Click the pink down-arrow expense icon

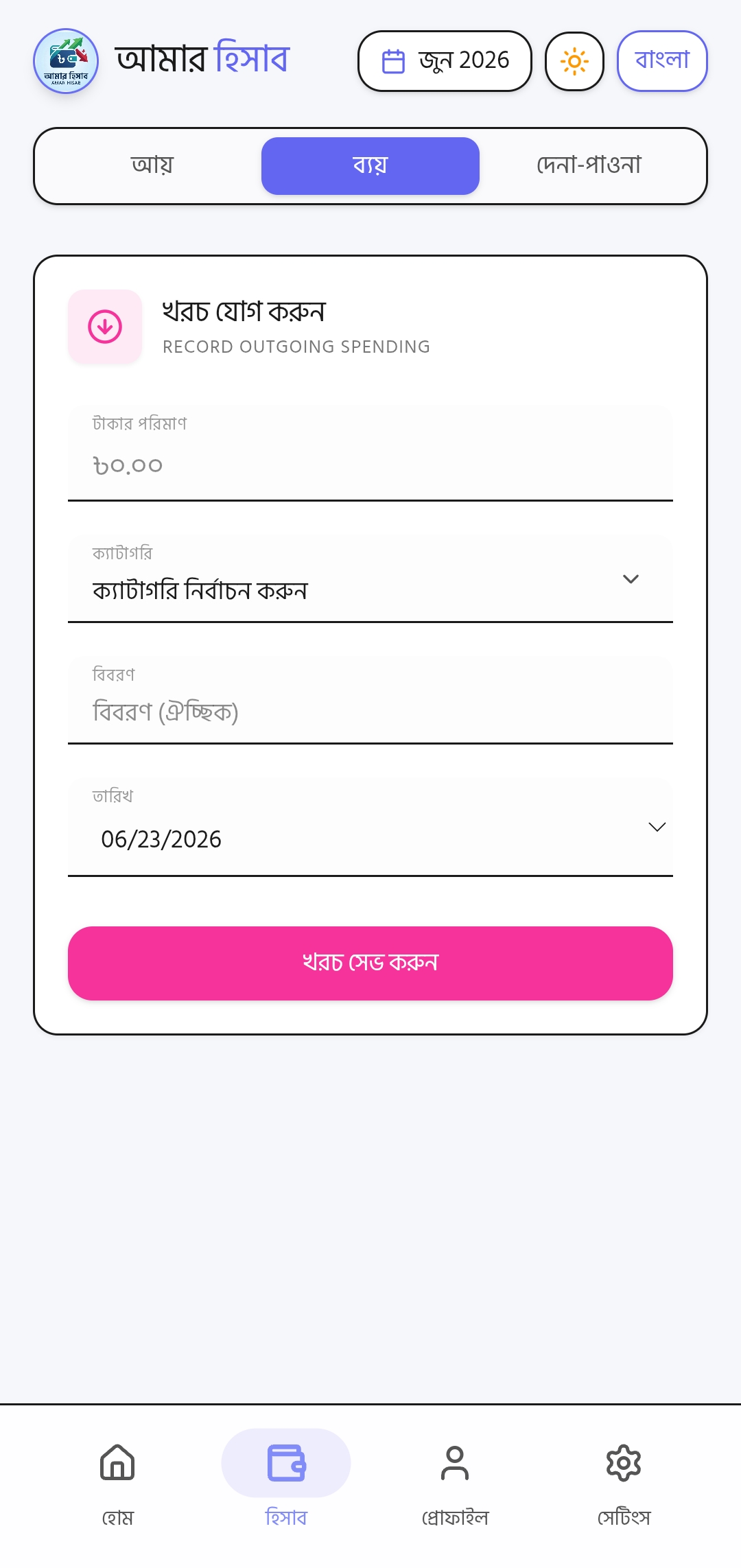point(105,327)
